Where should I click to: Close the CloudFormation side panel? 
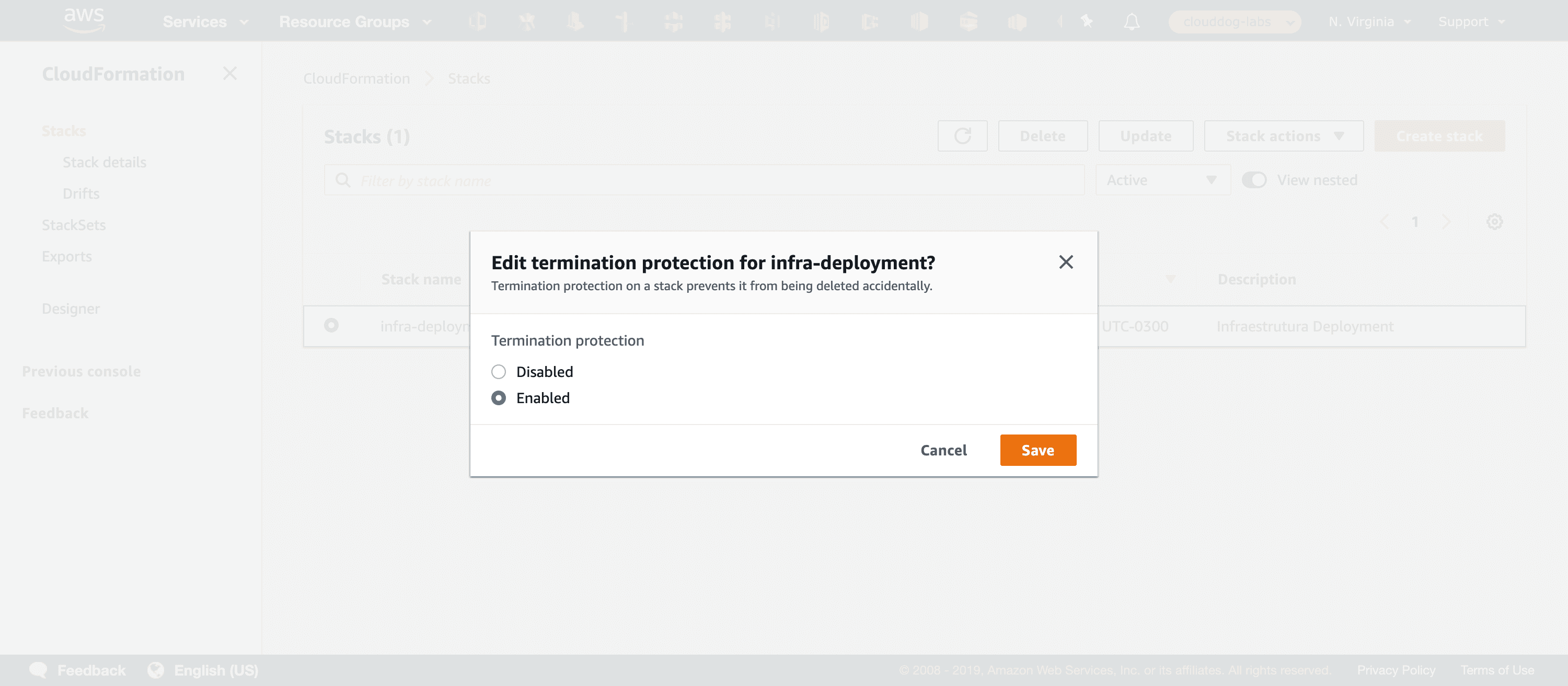point(229,74)
